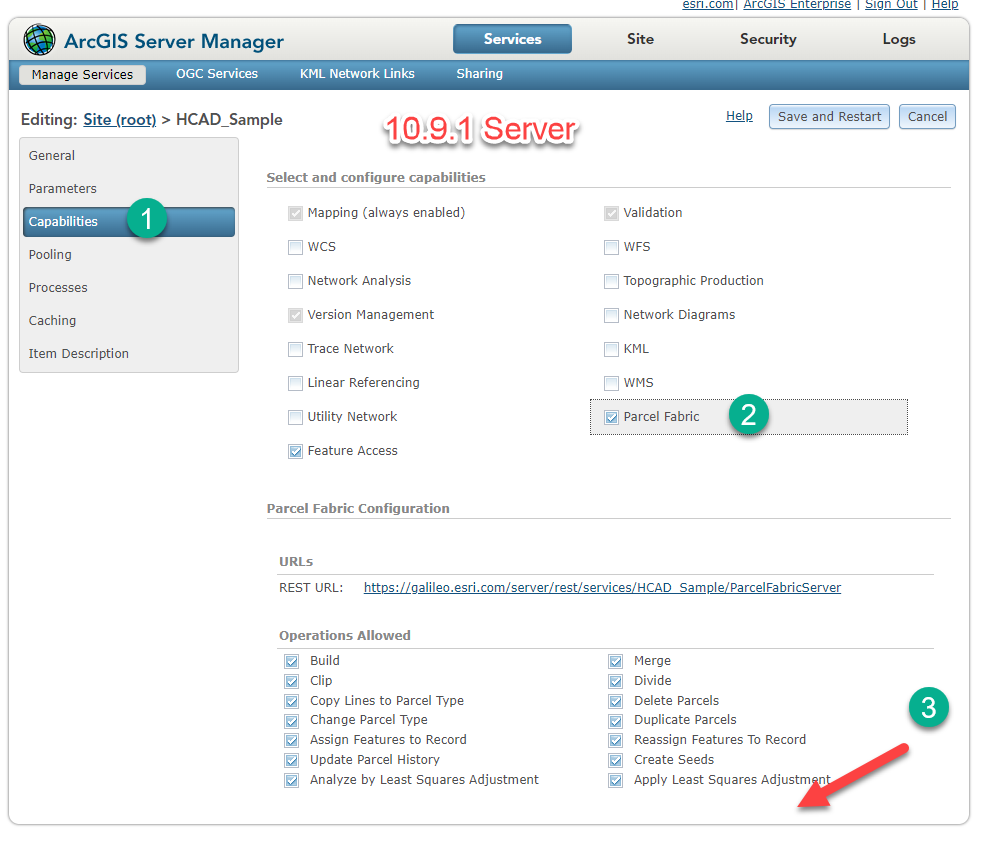The height and width of the screenshot is (845, 983).
Task: Enable the KML capability checkbox
Action: coord(611,349)
